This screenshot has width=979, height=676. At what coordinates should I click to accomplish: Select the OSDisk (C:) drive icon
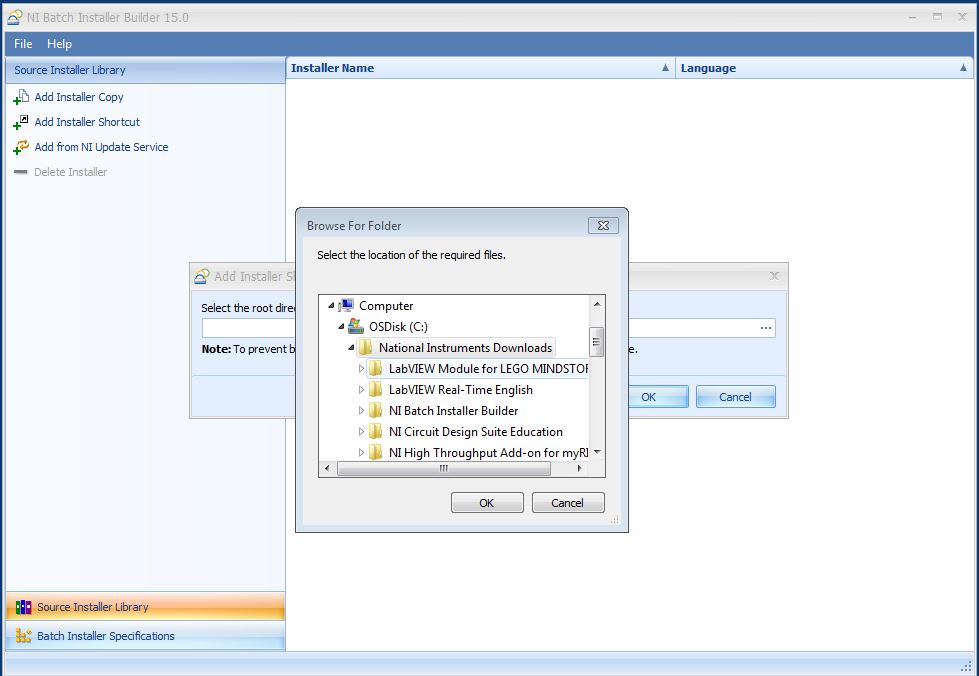coord(356,327)
